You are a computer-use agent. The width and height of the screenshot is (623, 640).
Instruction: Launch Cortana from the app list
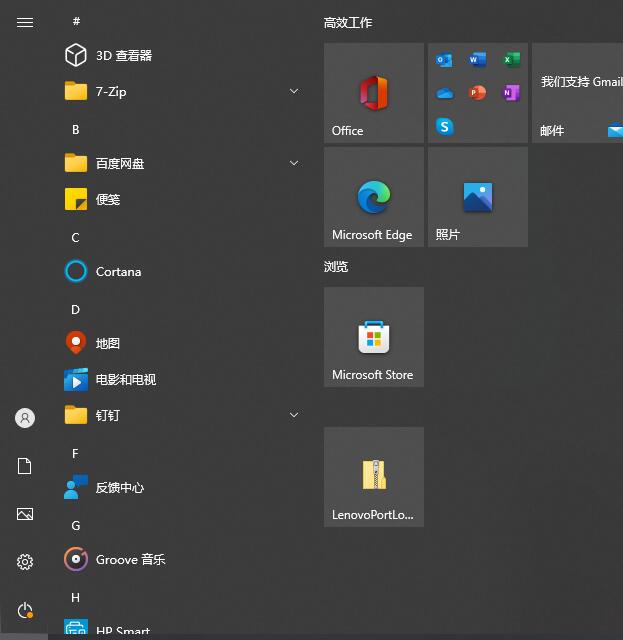(118, 272)
